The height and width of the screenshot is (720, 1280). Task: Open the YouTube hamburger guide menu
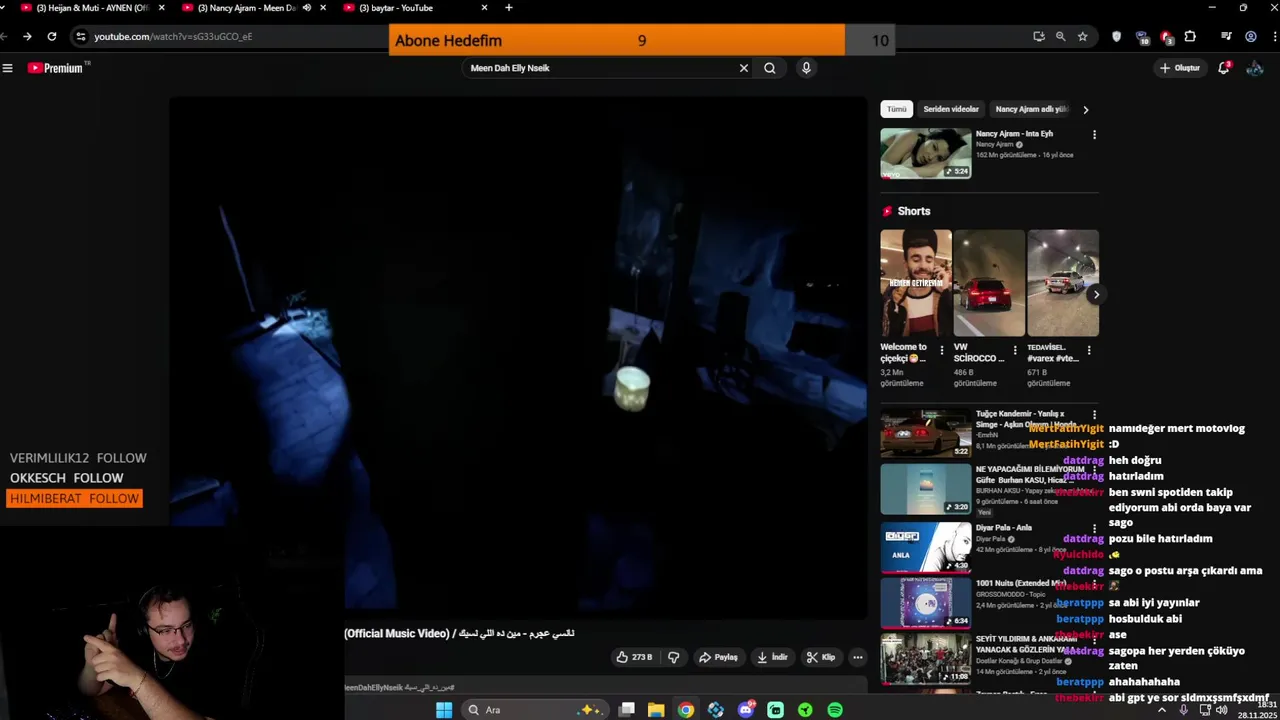[8, 68]
